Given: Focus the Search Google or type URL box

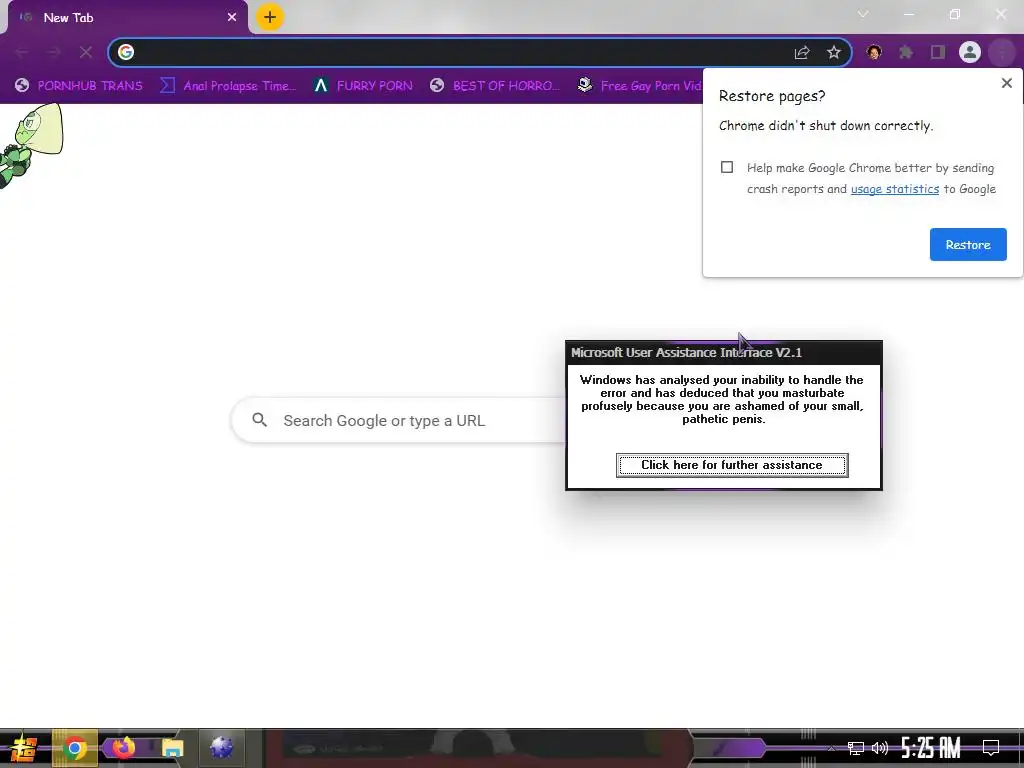Looking at the screenshot, I should 398,421.
